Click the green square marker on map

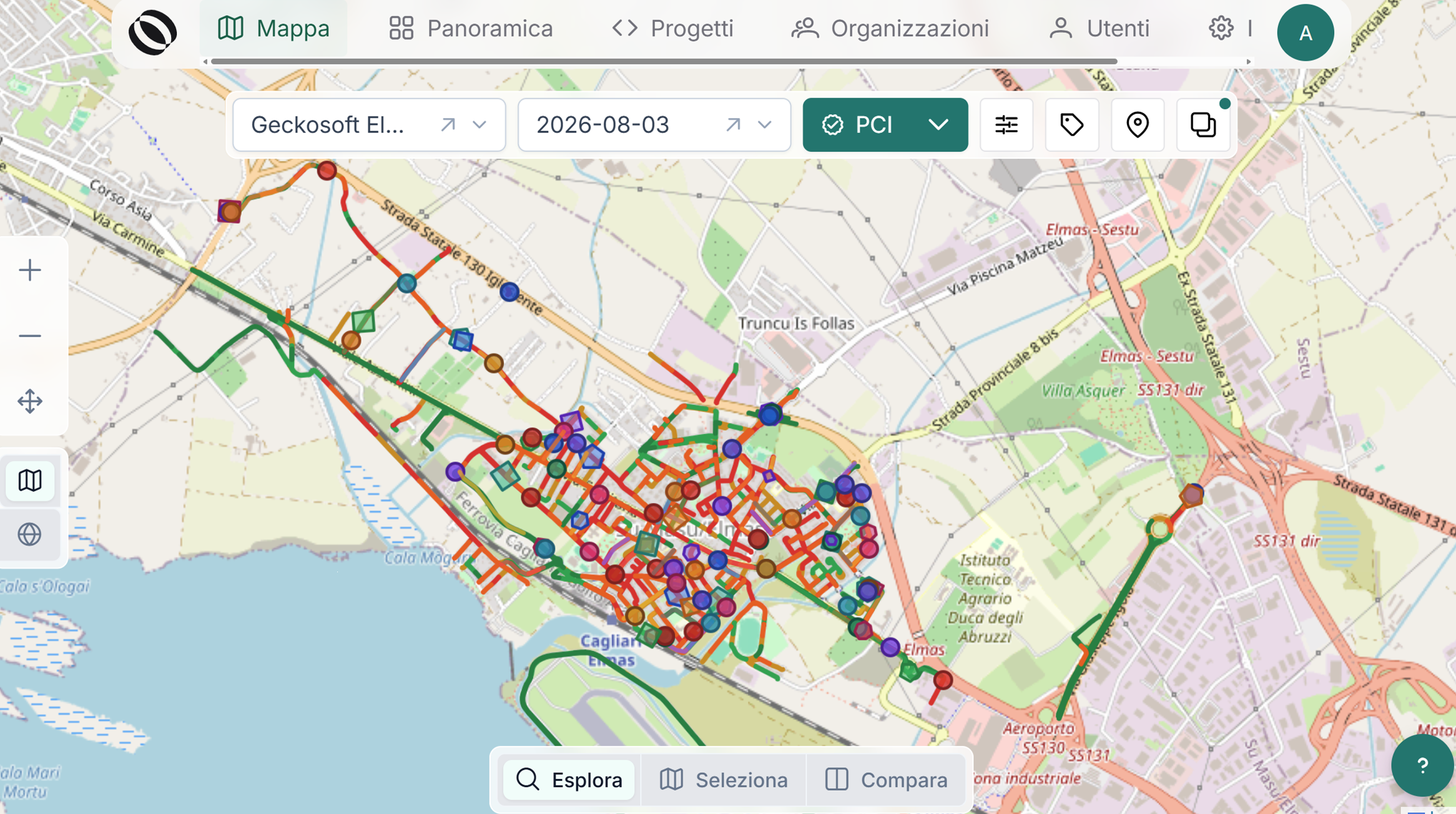(363, 322)
